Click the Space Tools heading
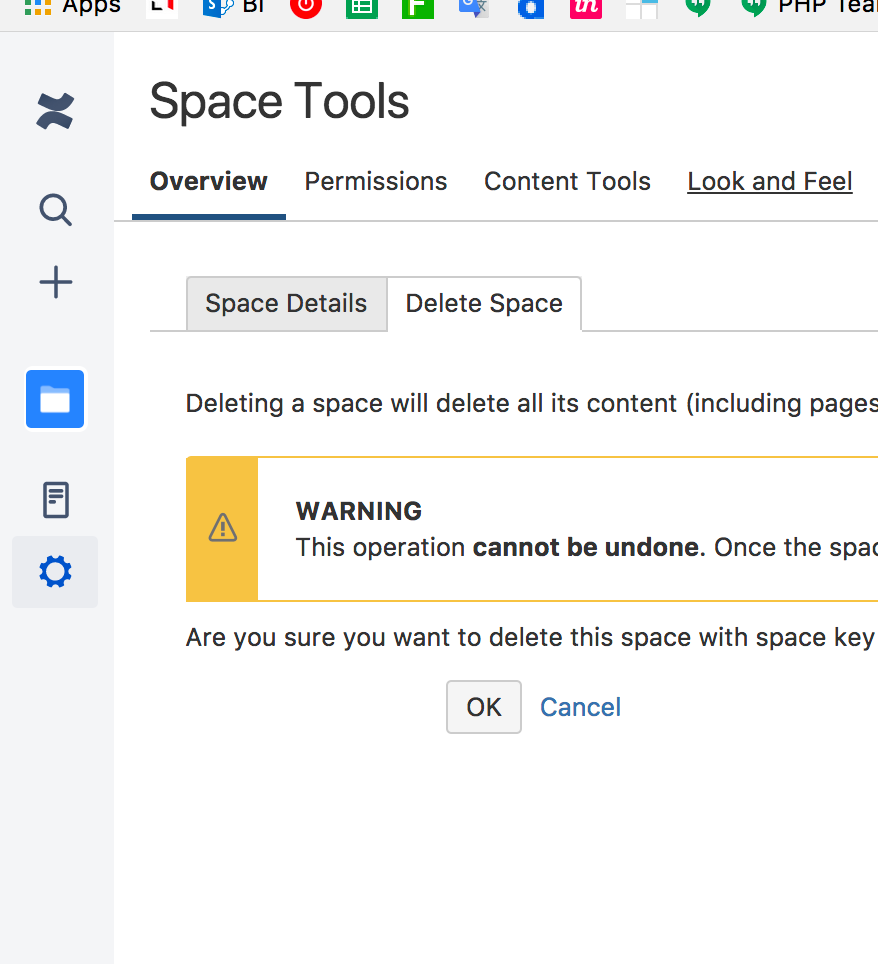The width and height of the screenshot is (878, 964). coord(279,101)
